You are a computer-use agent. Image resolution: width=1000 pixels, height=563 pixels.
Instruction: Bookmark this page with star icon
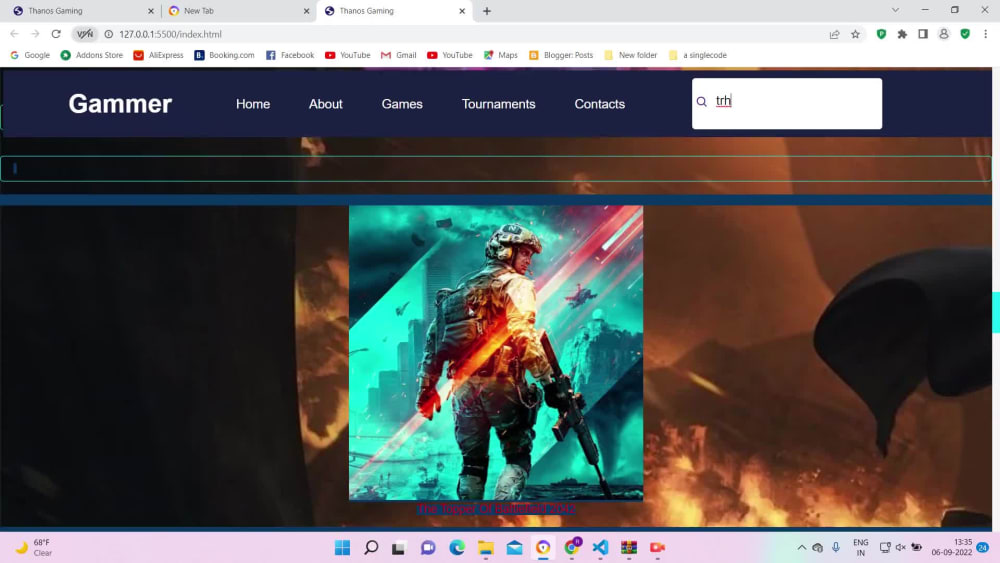point(855,34)
